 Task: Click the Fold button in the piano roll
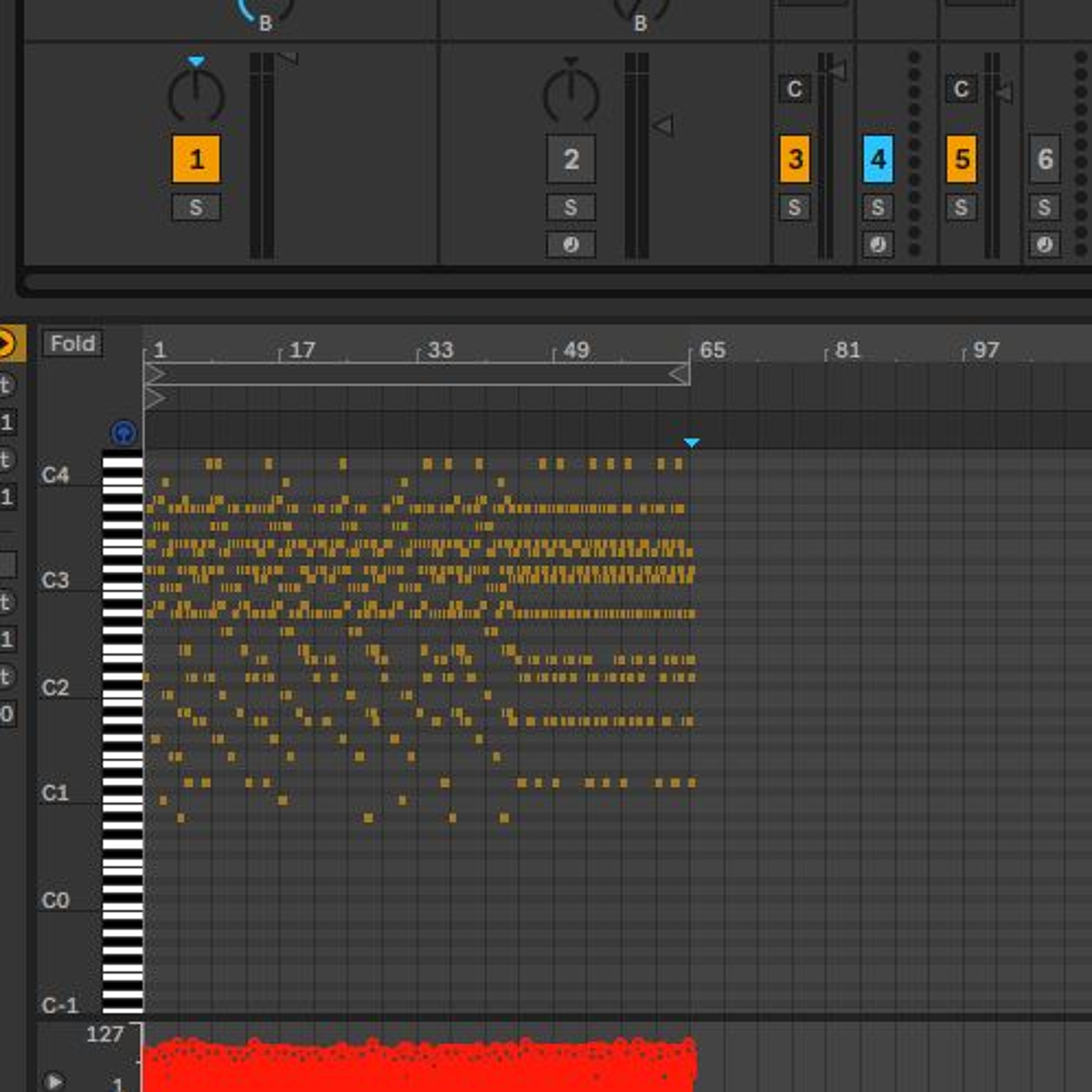click(x=72, y=343)
